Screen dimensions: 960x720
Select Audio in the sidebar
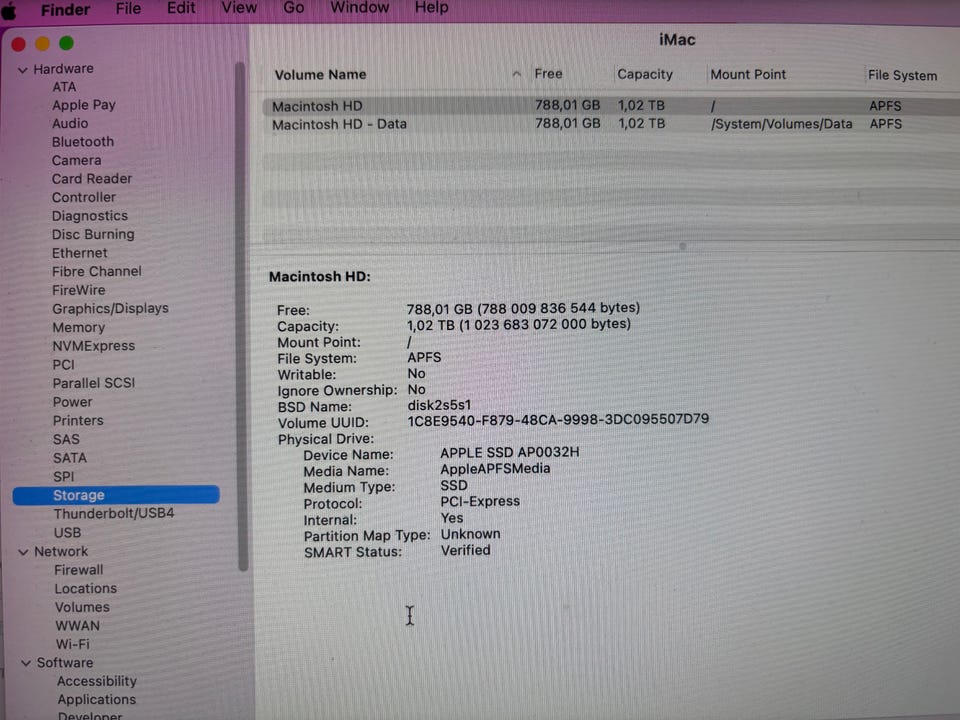point(70,124)
